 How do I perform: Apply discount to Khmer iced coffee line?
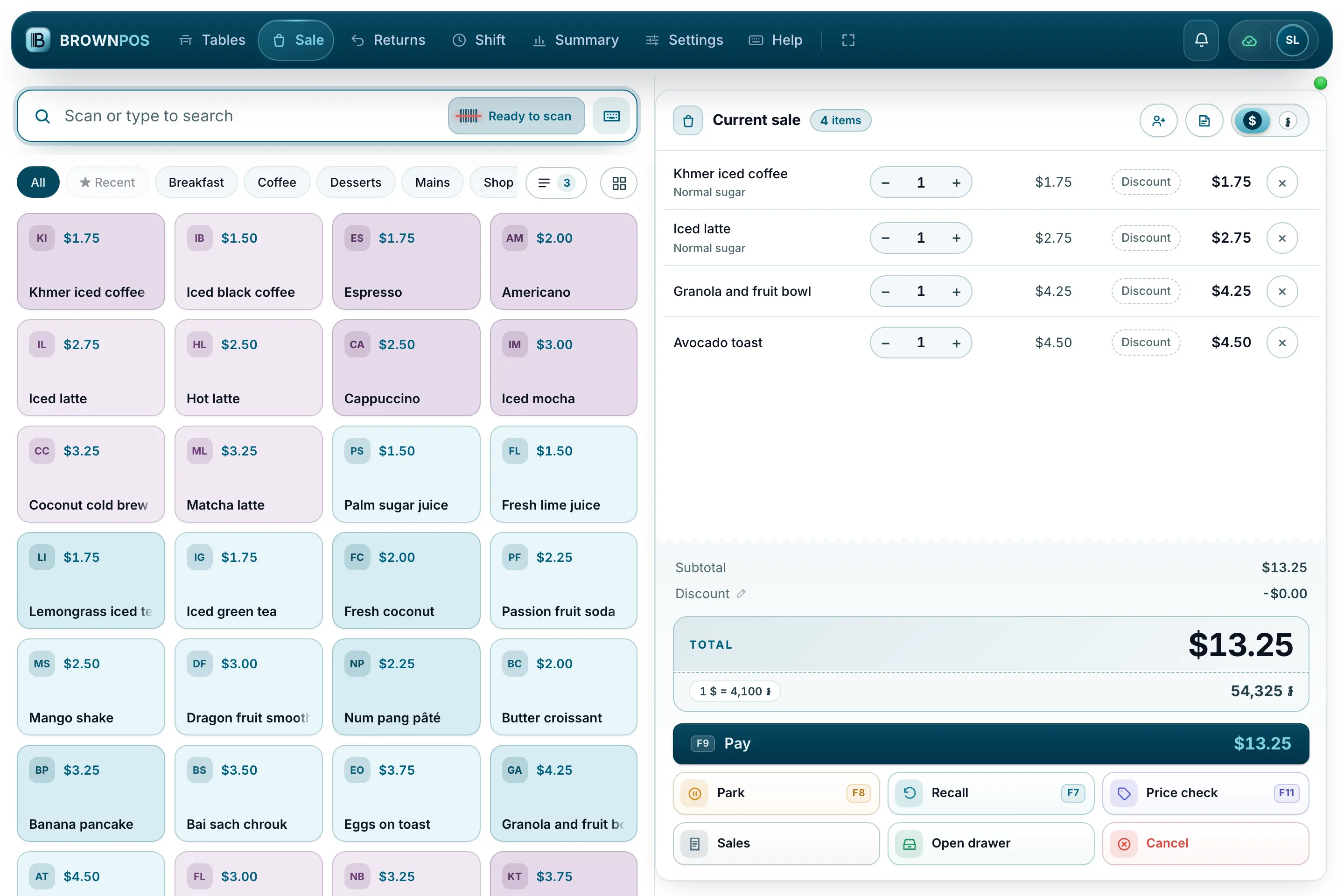point(1145,182)
